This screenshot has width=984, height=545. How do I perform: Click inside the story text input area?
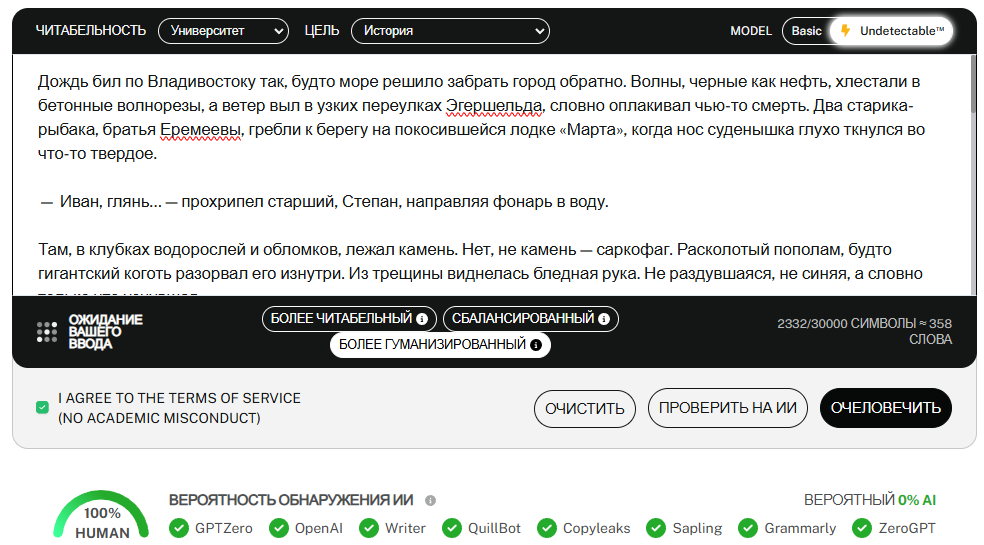point(491,175)
